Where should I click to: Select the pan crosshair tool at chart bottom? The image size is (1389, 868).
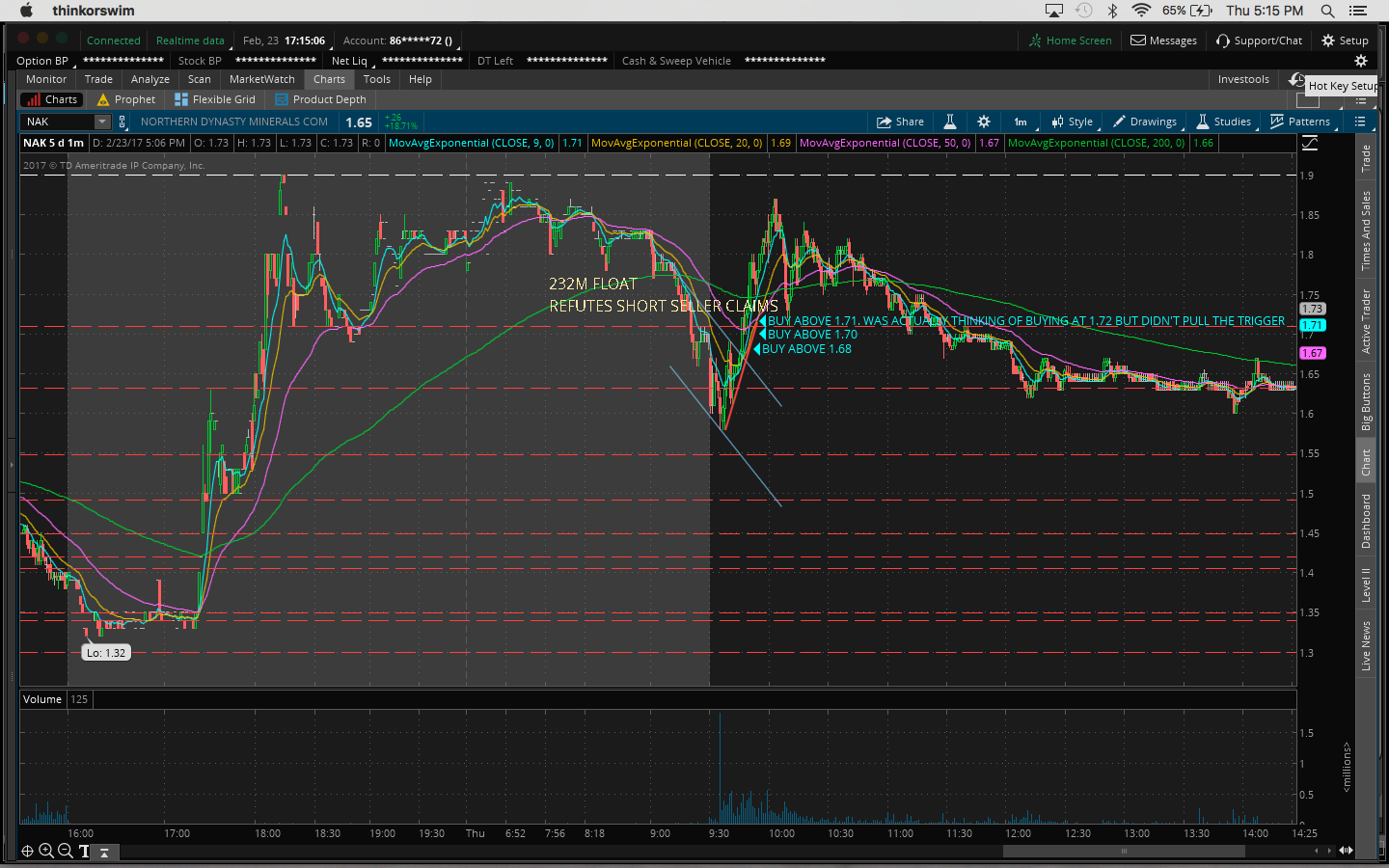click(27, 851)
